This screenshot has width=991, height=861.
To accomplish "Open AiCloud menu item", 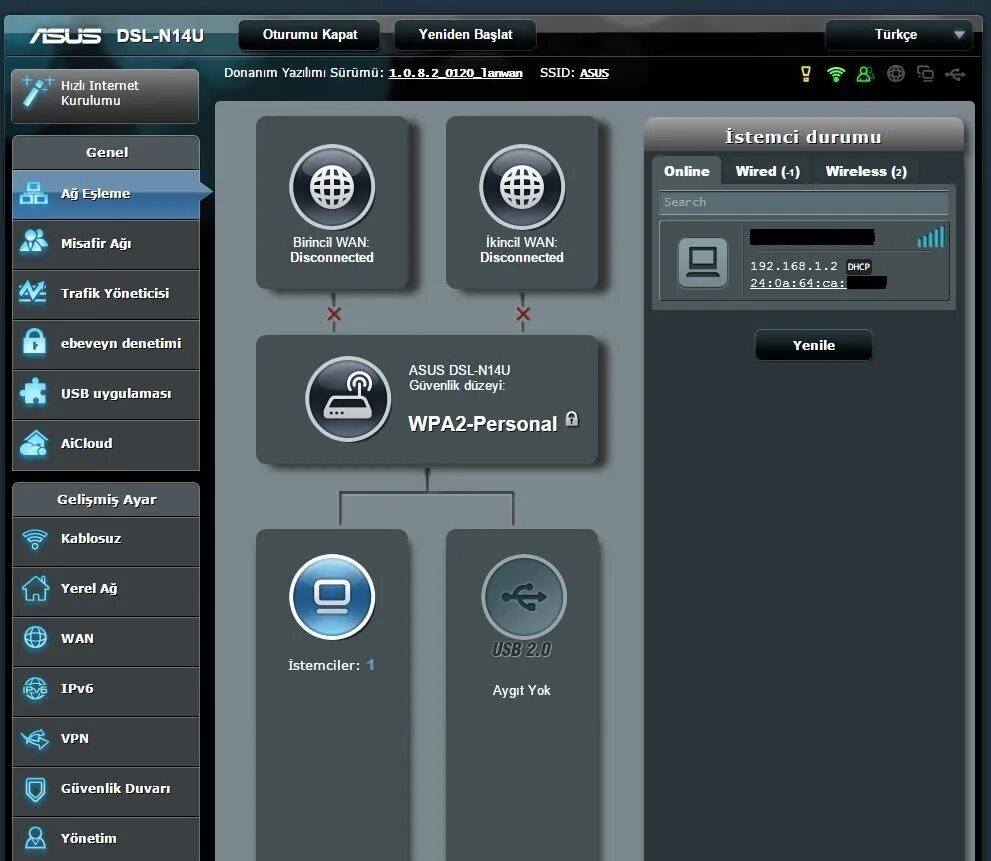I will point(106,444).
